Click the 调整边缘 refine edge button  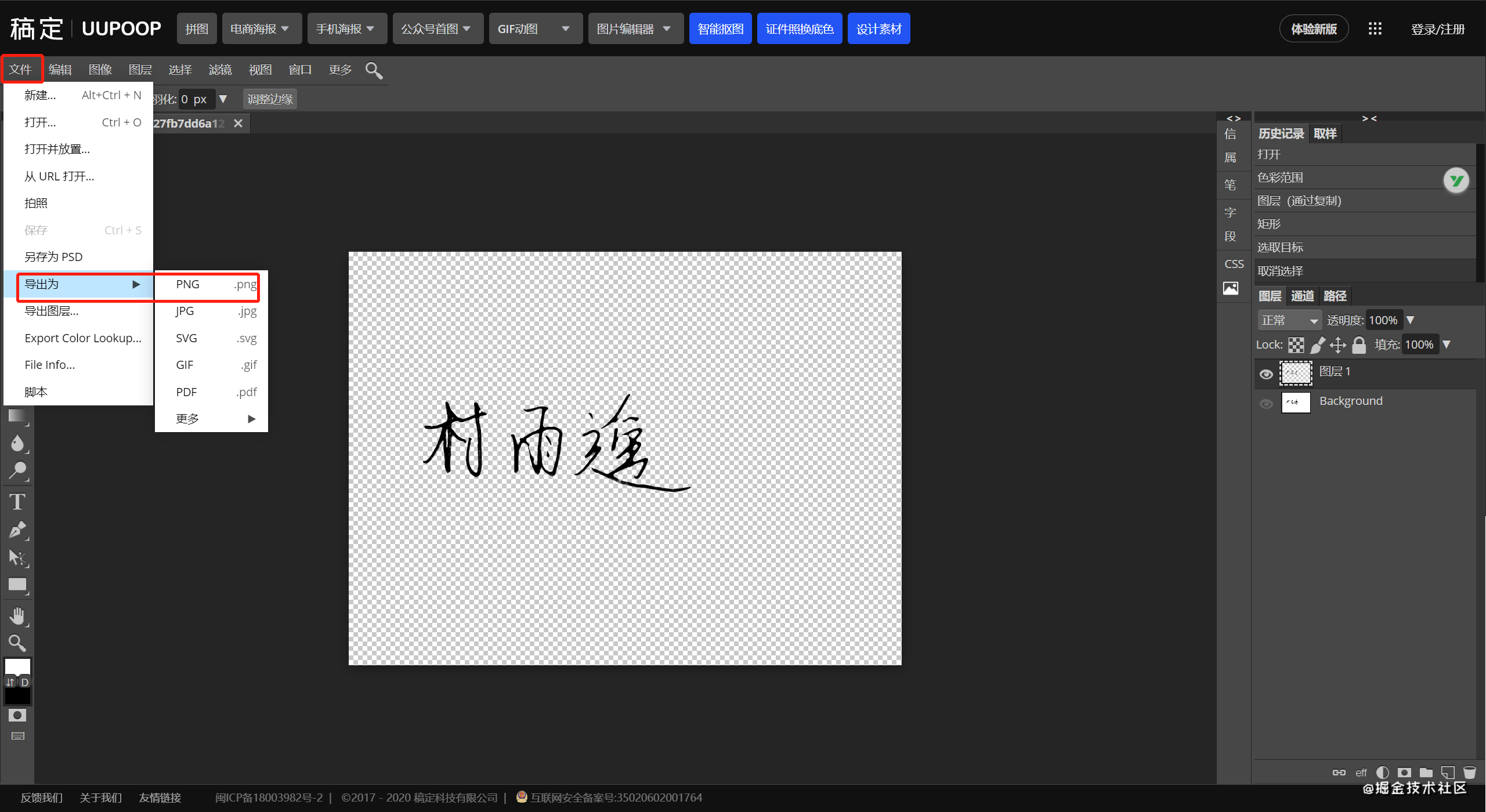(270, 99)
